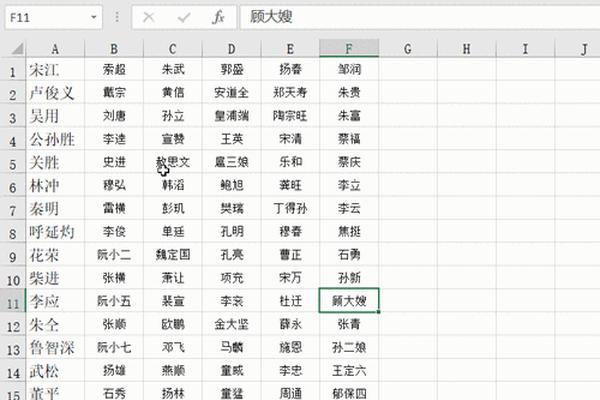Image resolution: width=600 pixels, height=400 pixels.
Task: Click cell containing 阮小七
Action: (x=114, y=348)
